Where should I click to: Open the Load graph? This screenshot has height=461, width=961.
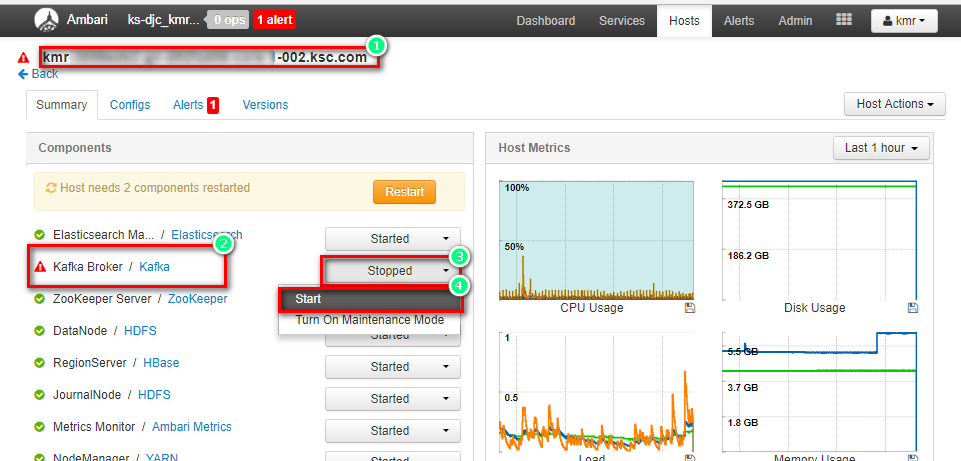[x=596, y=392]
